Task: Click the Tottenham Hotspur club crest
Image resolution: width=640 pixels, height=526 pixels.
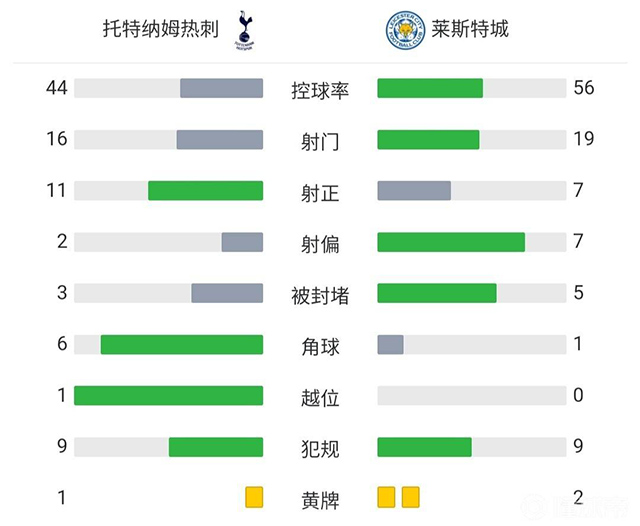Action: click(242, 29)
